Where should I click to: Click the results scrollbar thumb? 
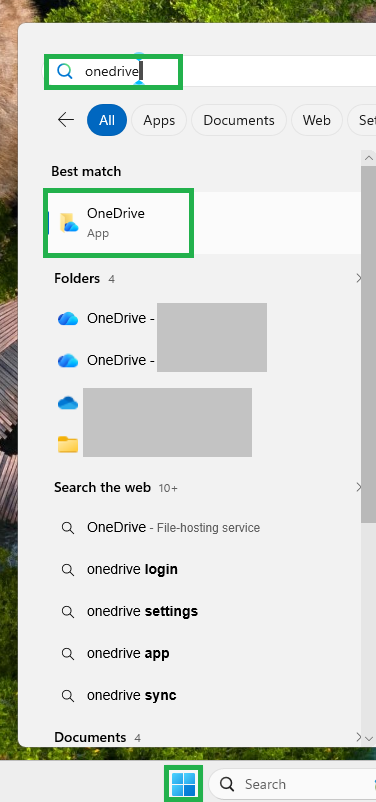click(x=369, y=344)
